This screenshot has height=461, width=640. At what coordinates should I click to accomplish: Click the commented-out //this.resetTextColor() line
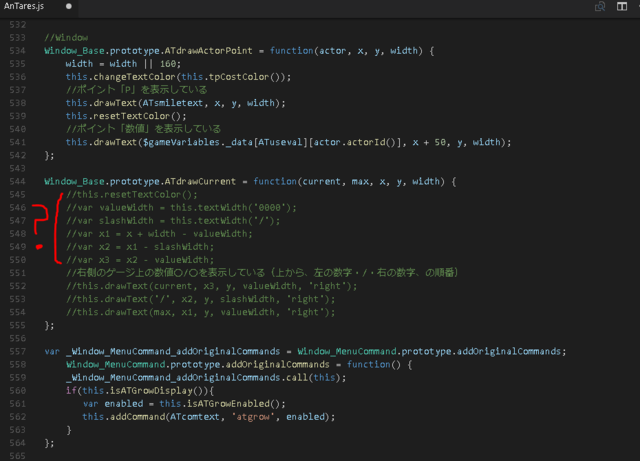[x=131, y=194]
